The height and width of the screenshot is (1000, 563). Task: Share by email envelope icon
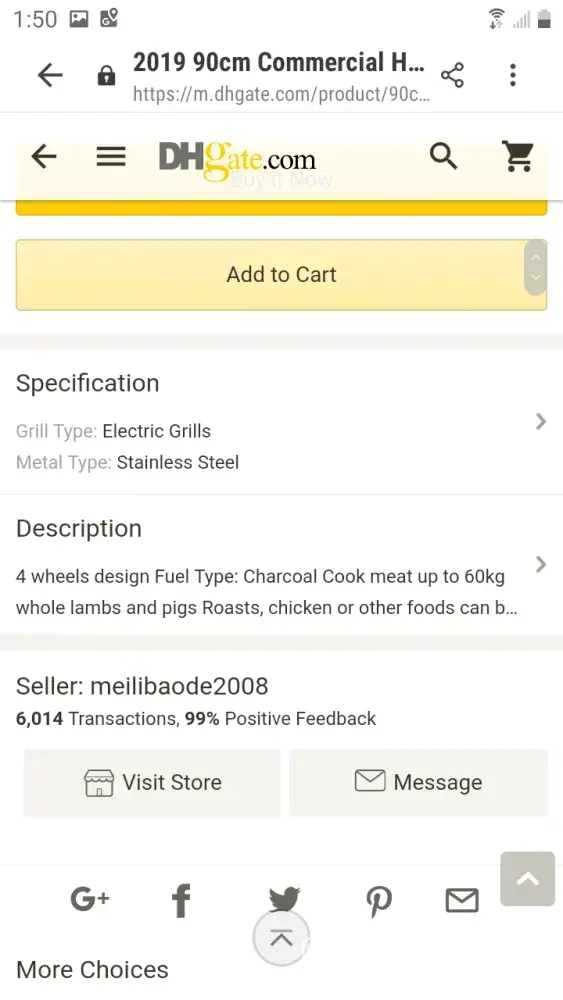coord(462,901)
